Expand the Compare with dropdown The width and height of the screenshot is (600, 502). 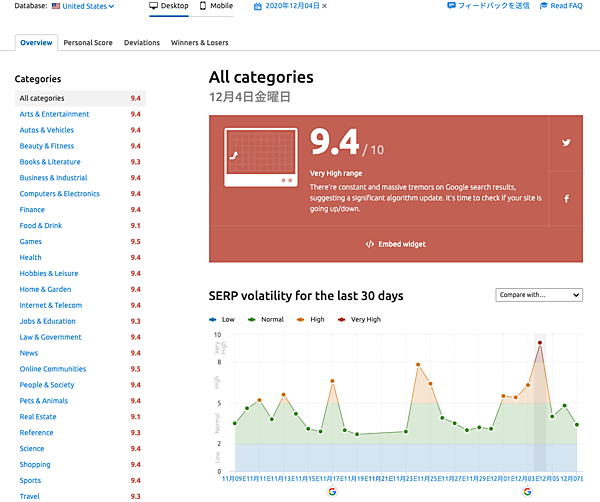click(539, 295)
